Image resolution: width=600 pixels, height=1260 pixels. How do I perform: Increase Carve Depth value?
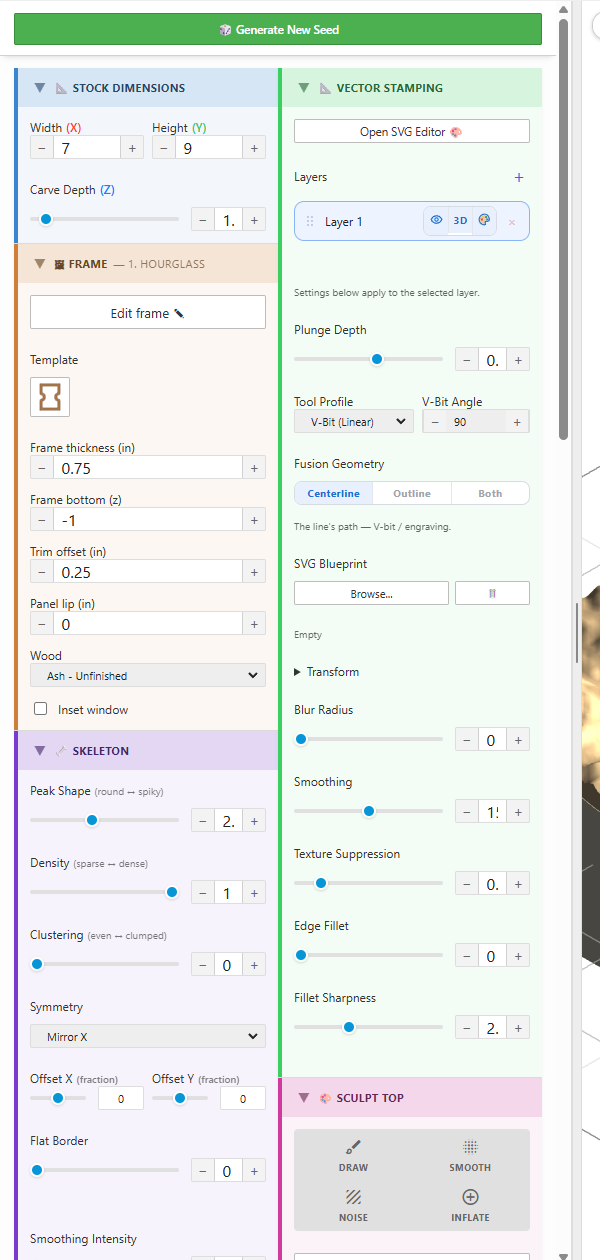point(254,219)
